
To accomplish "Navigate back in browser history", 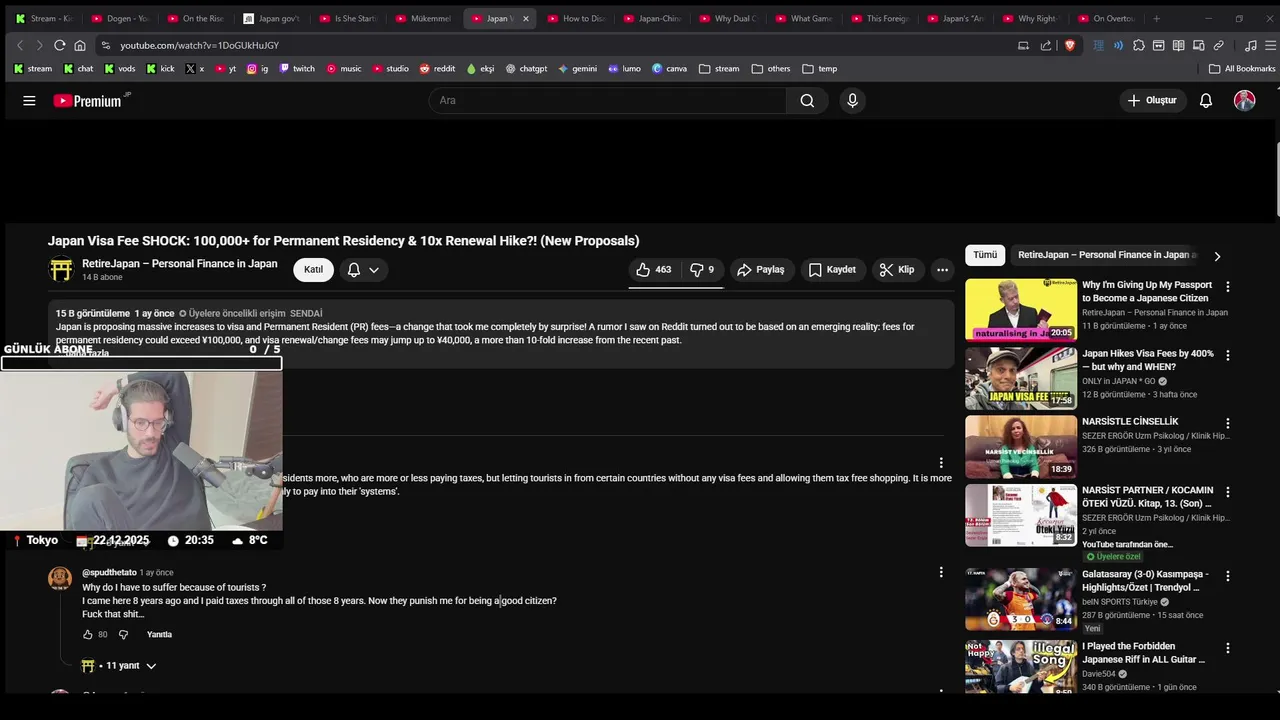I will [20, 45].
